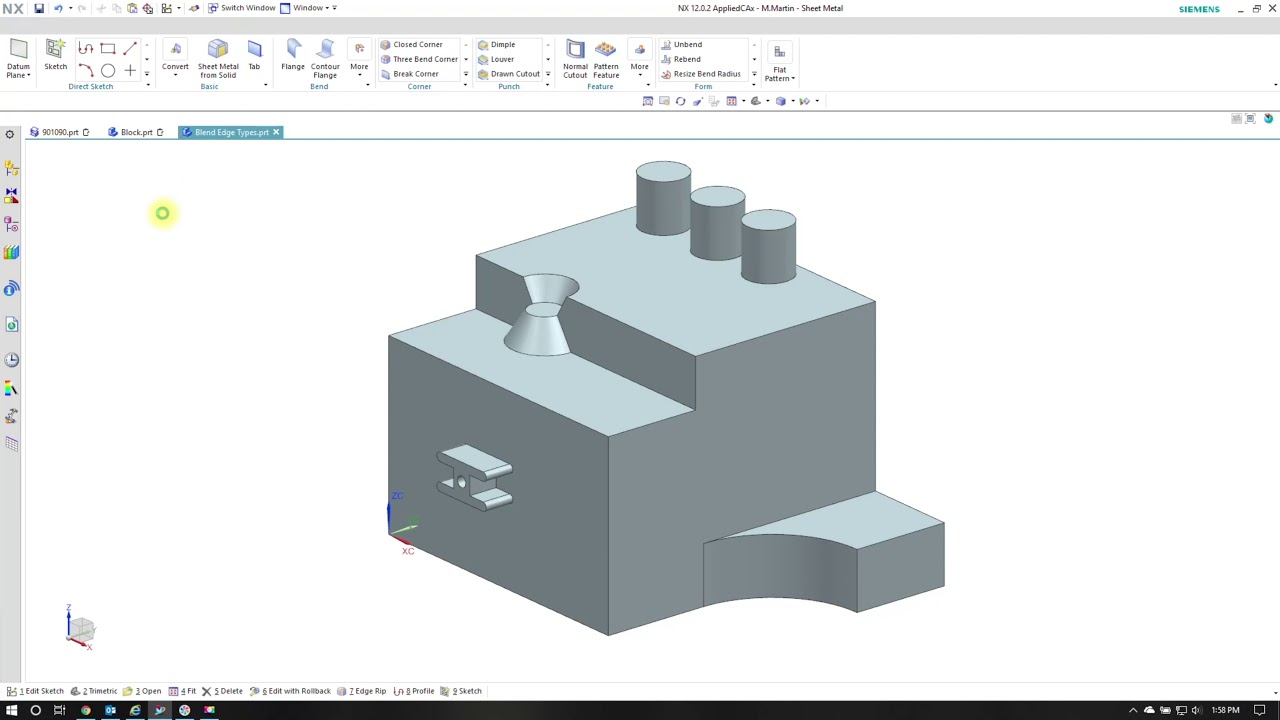Open the Reuse Library books icon
The image size is (1280, 720).
tap(11, 252)
